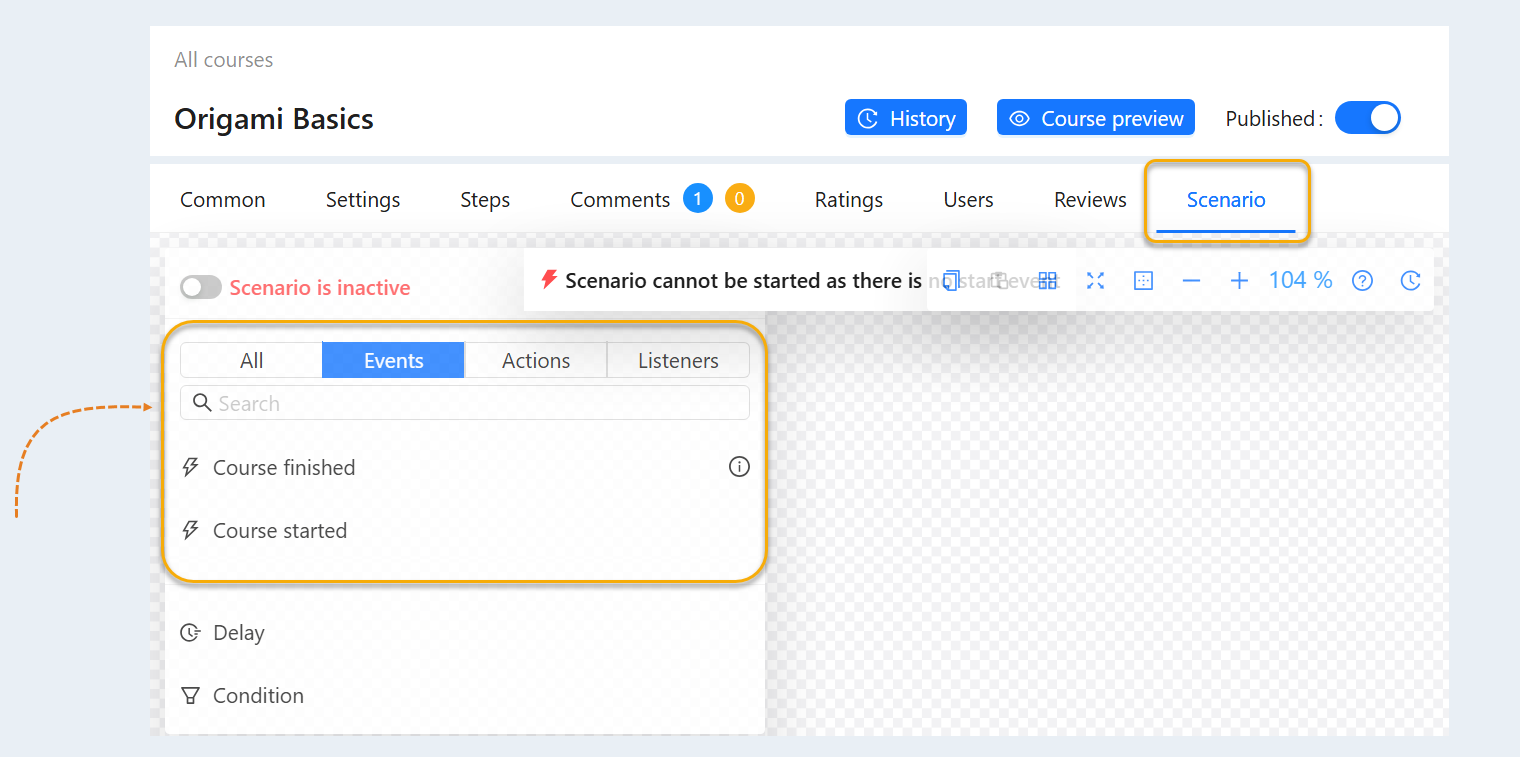Click the lightning icon next to Course started

tap(190, 530)
